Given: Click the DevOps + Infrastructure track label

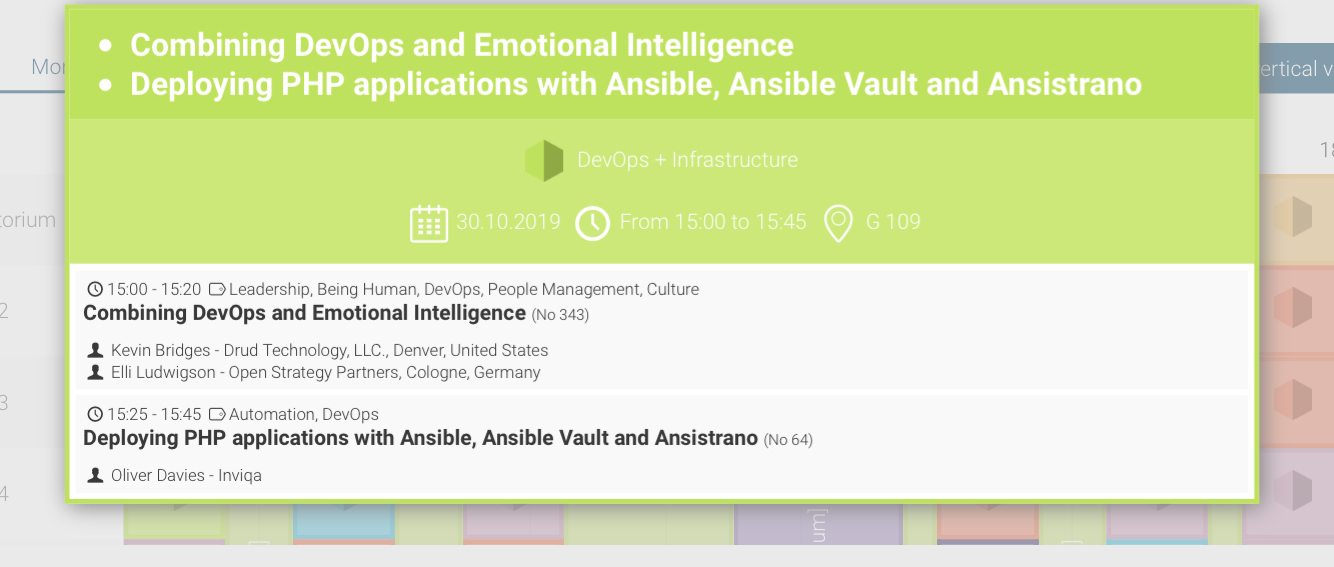Looking at the screenshot, I should click(687, 160).
